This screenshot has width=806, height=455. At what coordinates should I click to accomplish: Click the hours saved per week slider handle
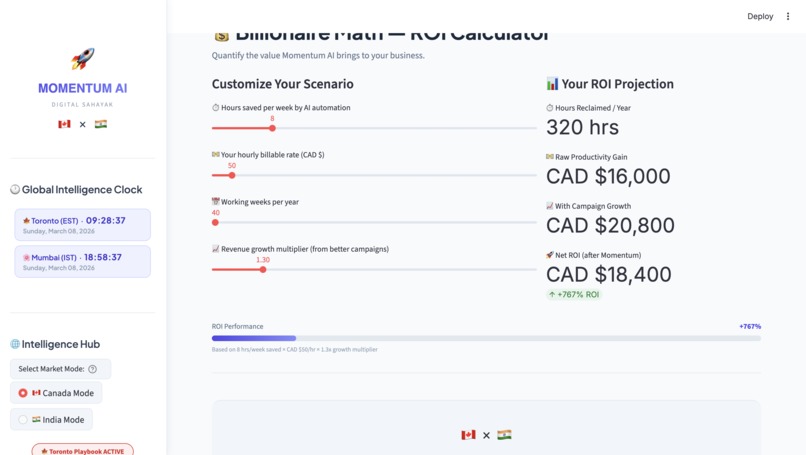272,128
